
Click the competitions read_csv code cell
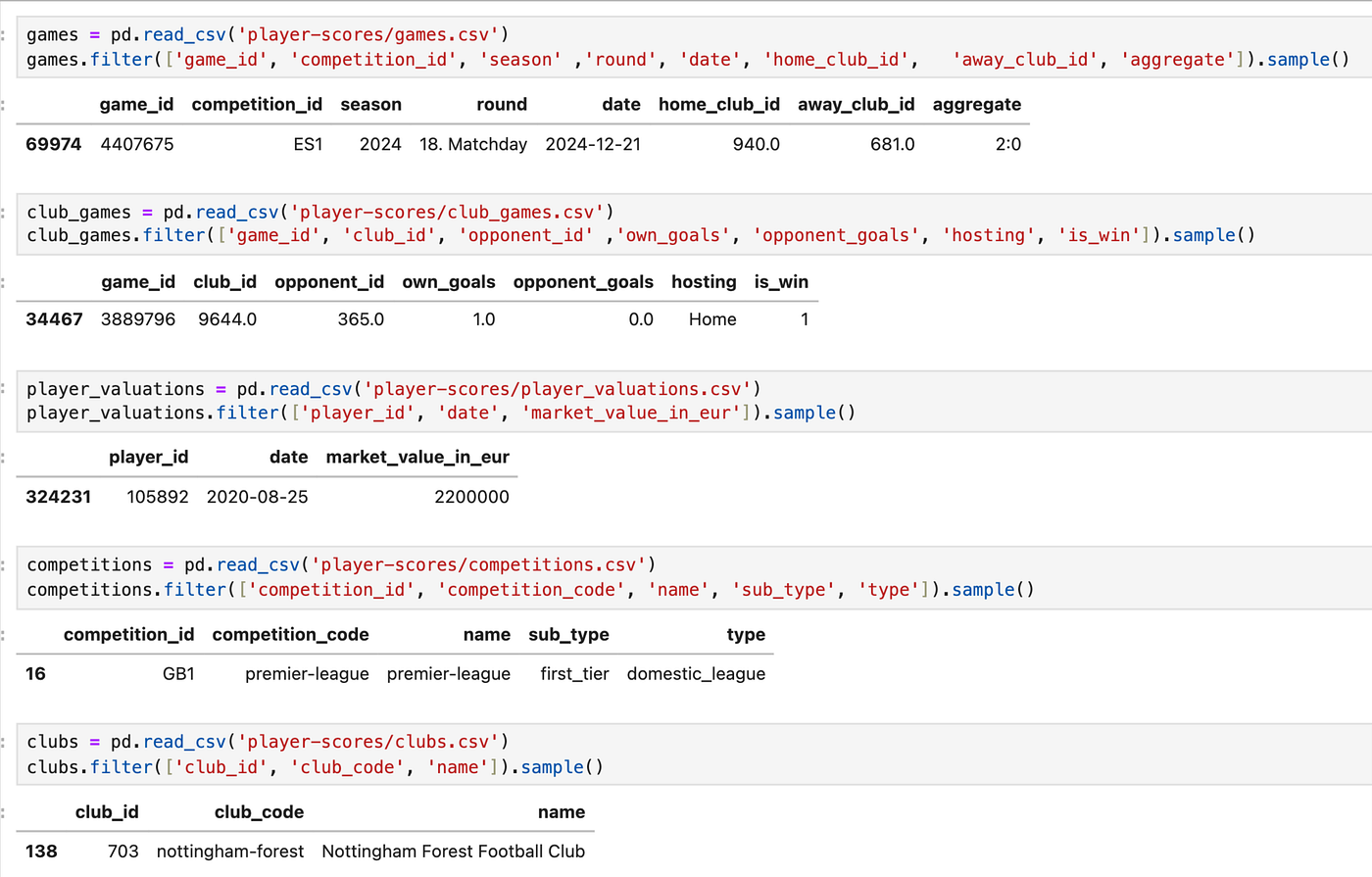pos(694,577)
